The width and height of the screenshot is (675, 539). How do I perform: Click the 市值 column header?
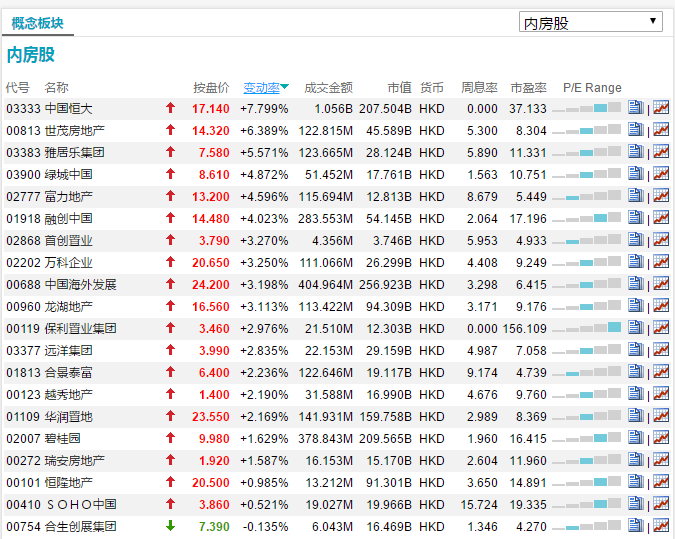[399, 88]
